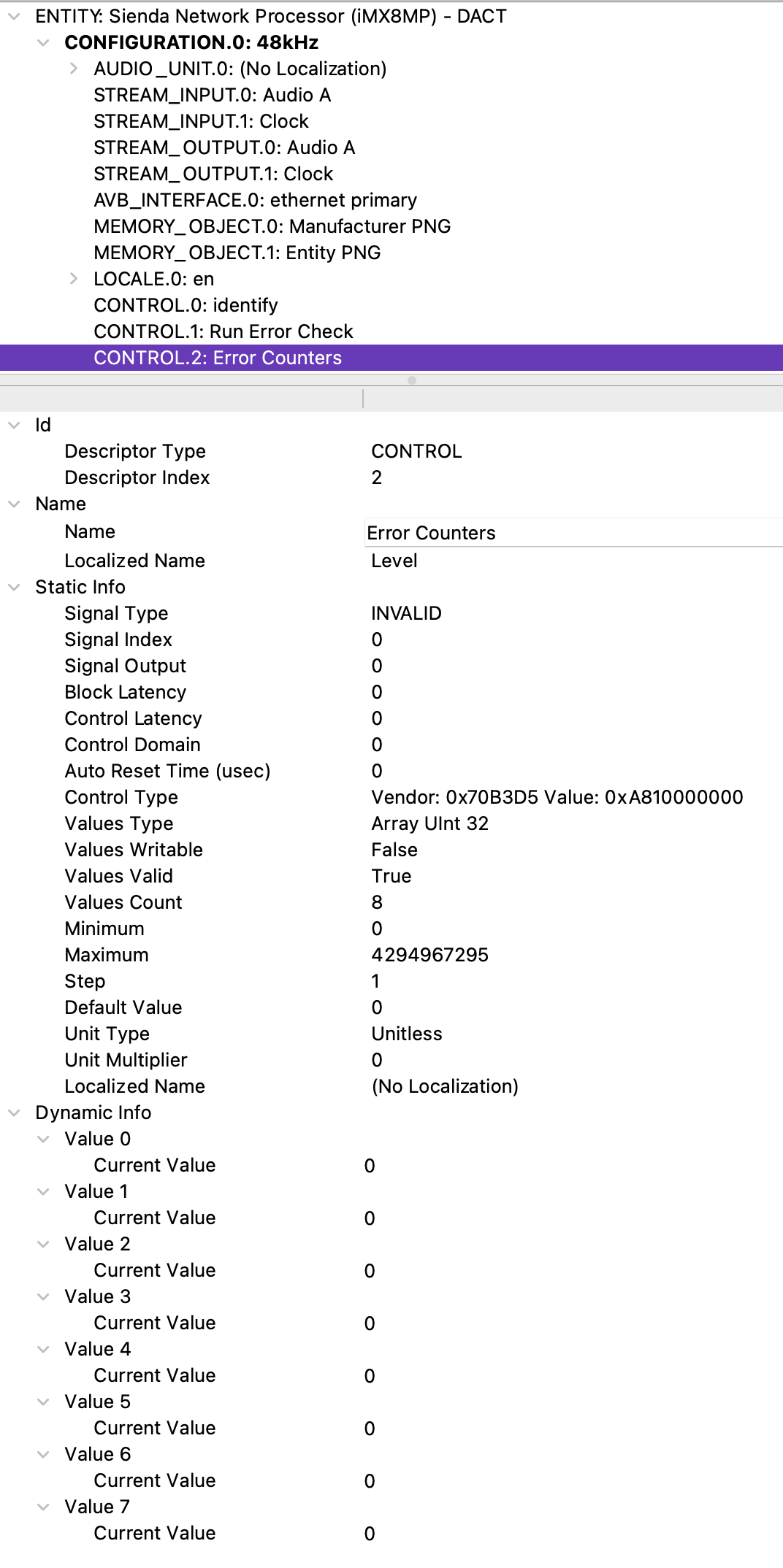Click the CONTROL descriptor type value

(x=416, y=451)
